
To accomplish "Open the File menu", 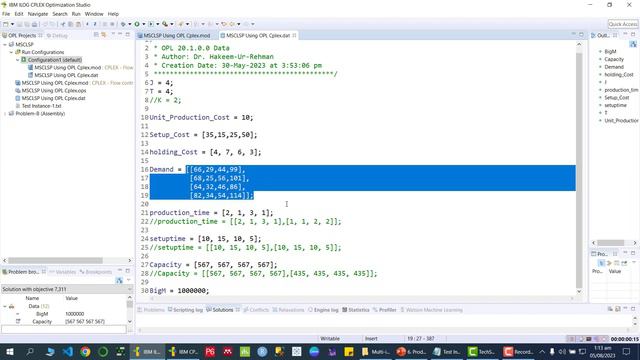I will tap(6, 14).
